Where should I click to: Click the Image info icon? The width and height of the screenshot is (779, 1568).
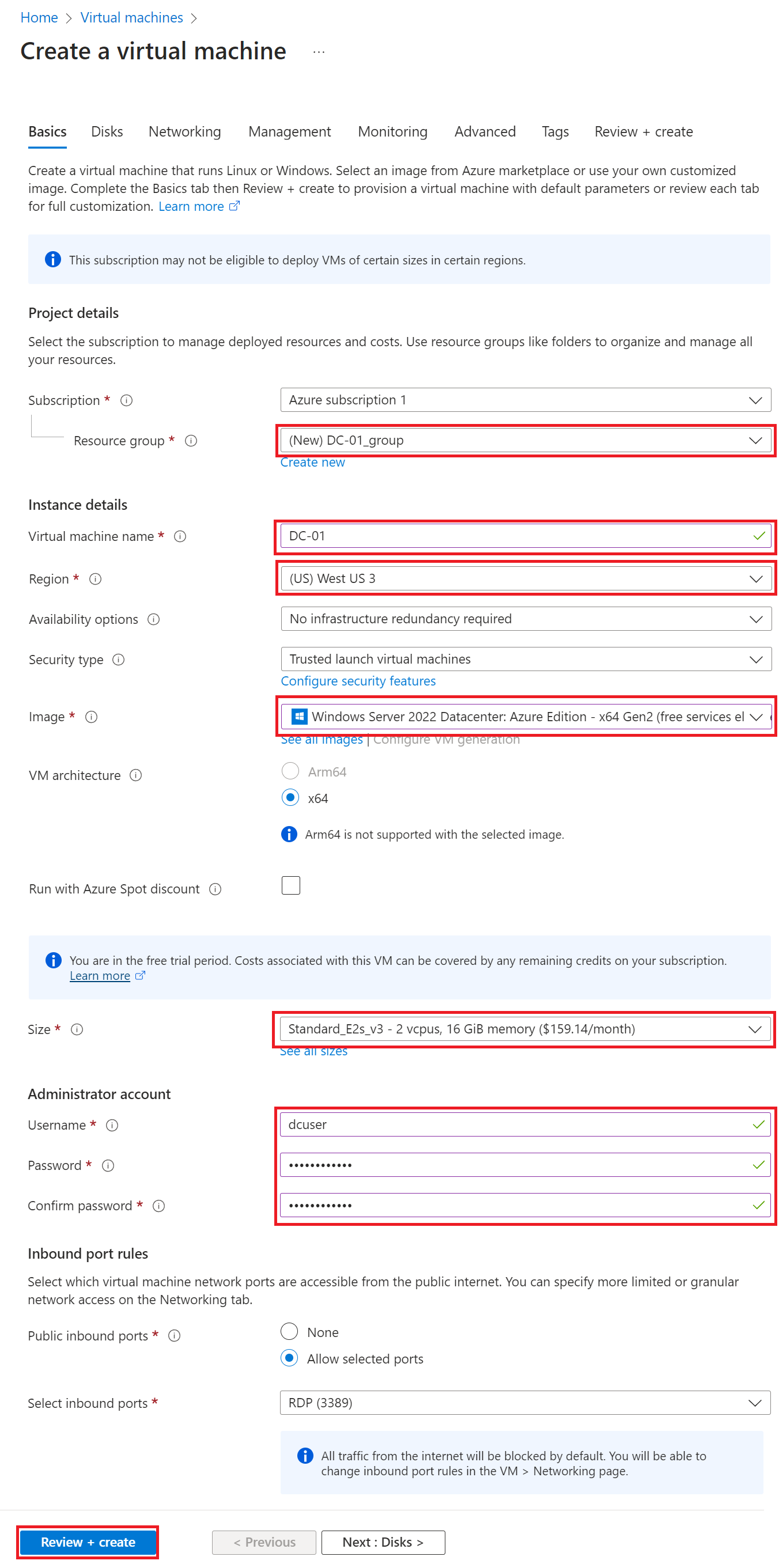pos(92,717)
